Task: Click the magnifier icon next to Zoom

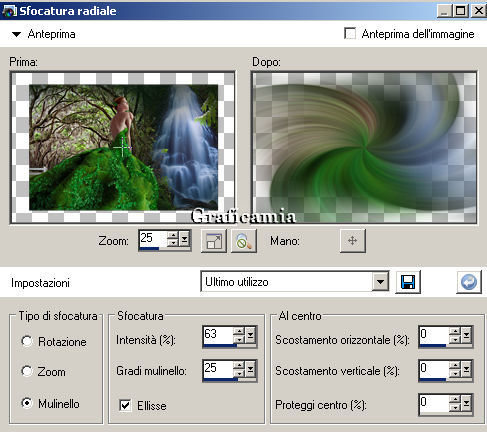Action: (244, 241)
